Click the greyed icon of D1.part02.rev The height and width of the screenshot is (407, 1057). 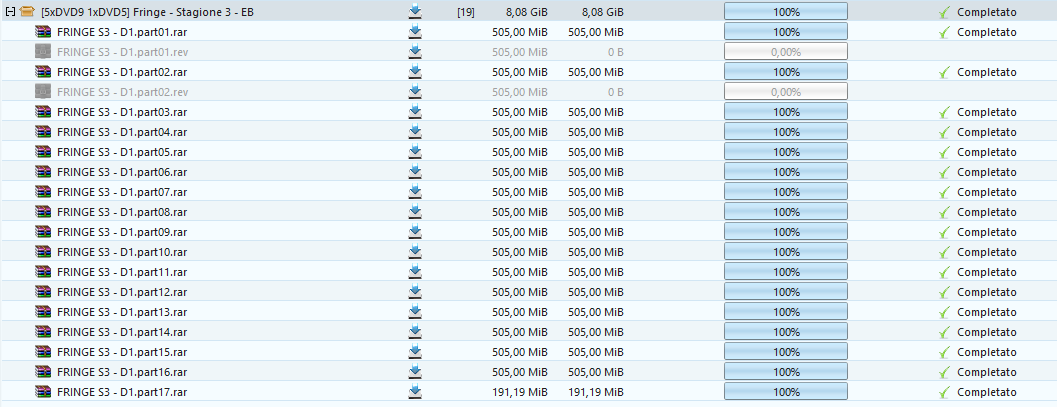pyautogui.click(x=43, y=92)
